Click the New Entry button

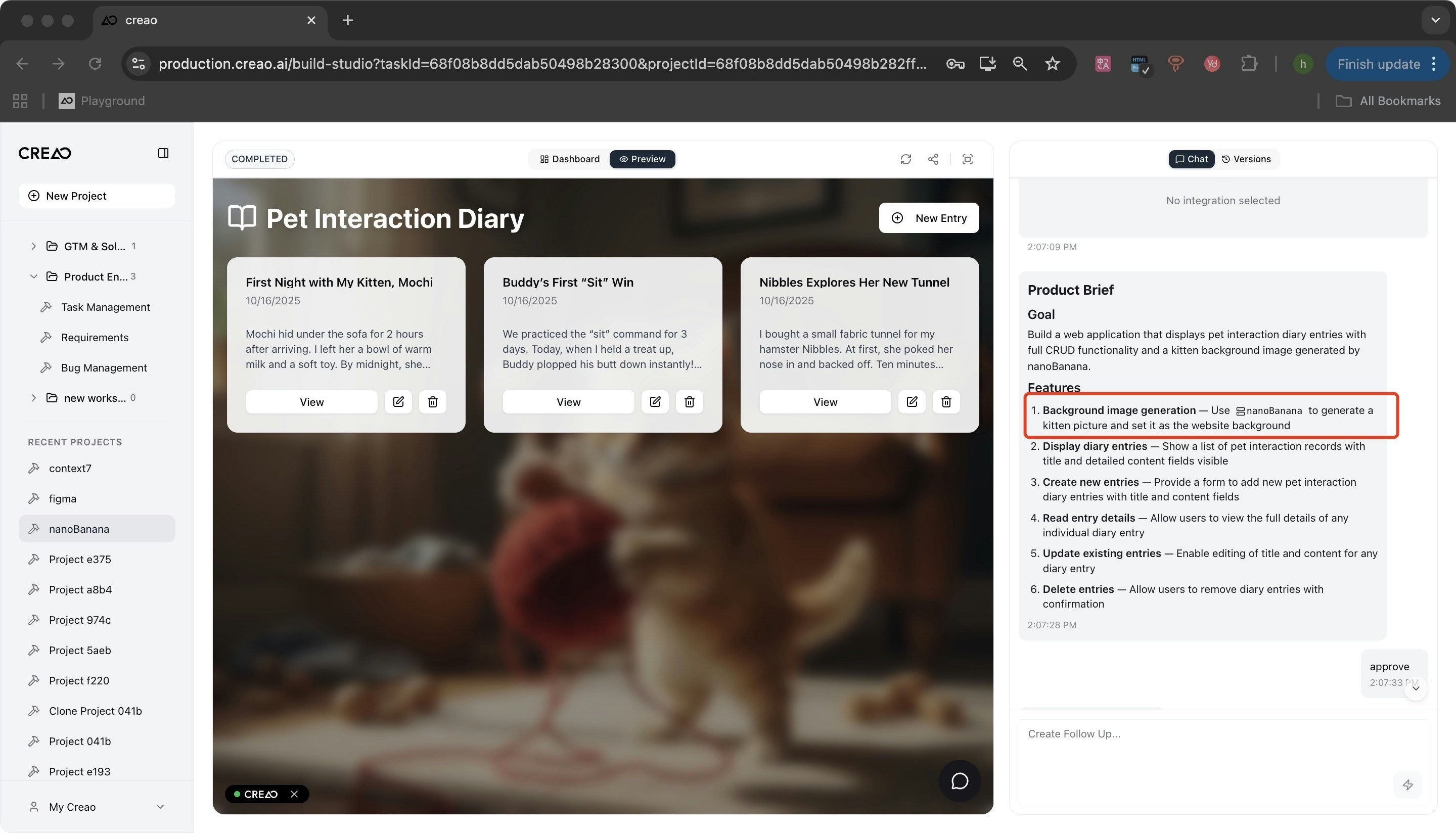click(929, 218)
